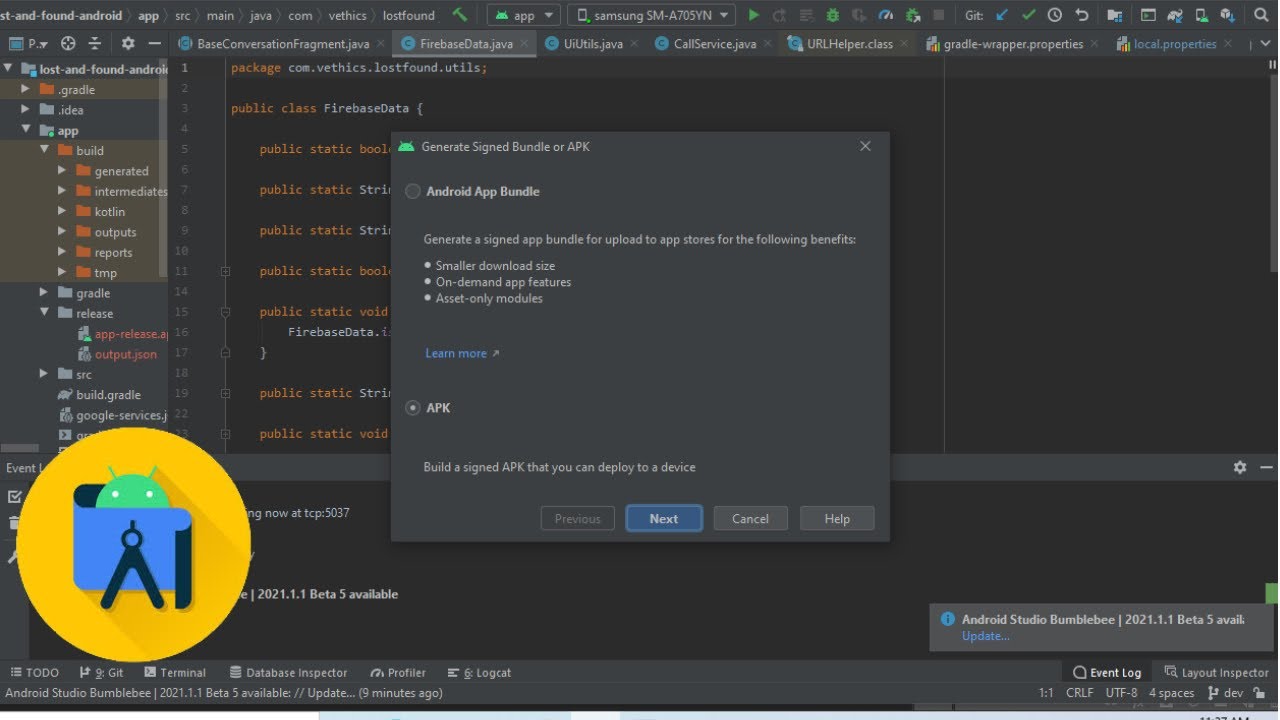
Task: Click the Help button in dialog
Action: click(x=837, y=518)
